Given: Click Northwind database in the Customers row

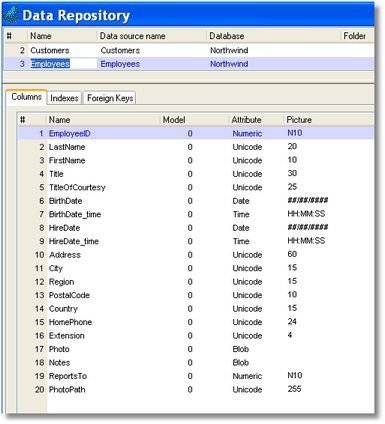Looking at the screenshot, I should pyautogui.click(x=229, y=51).
